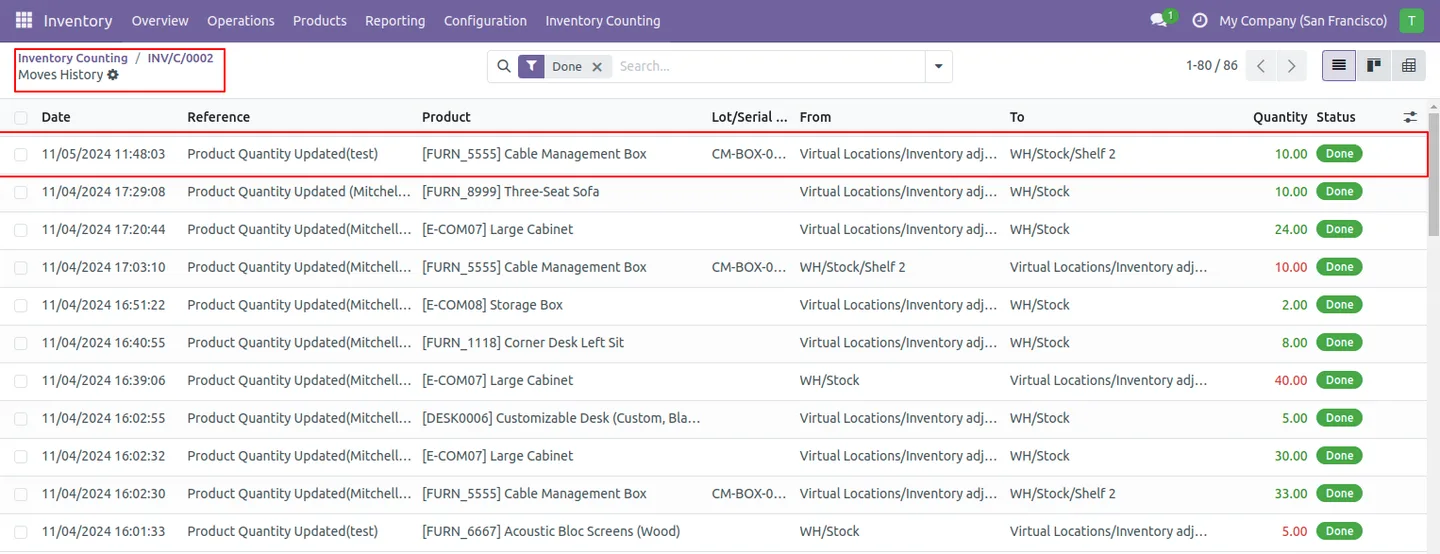This screenshot has width=1440, height=554.
Task: Open the Inventory Counting menu
Action: coord(603,20)
